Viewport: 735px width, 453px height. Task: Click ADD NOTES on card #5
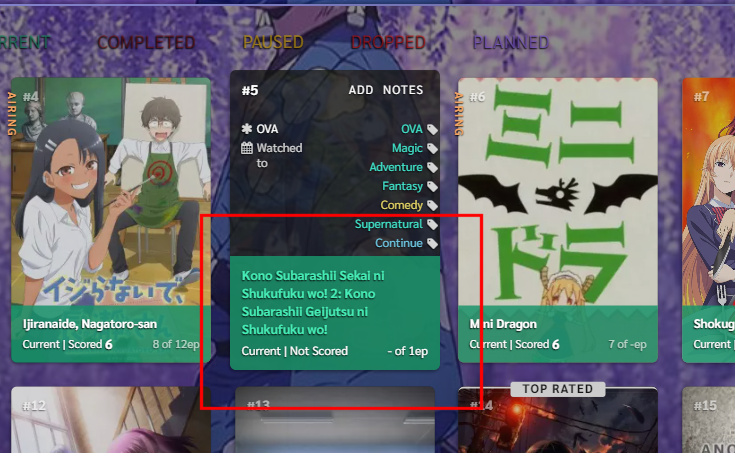coord(386,90)
